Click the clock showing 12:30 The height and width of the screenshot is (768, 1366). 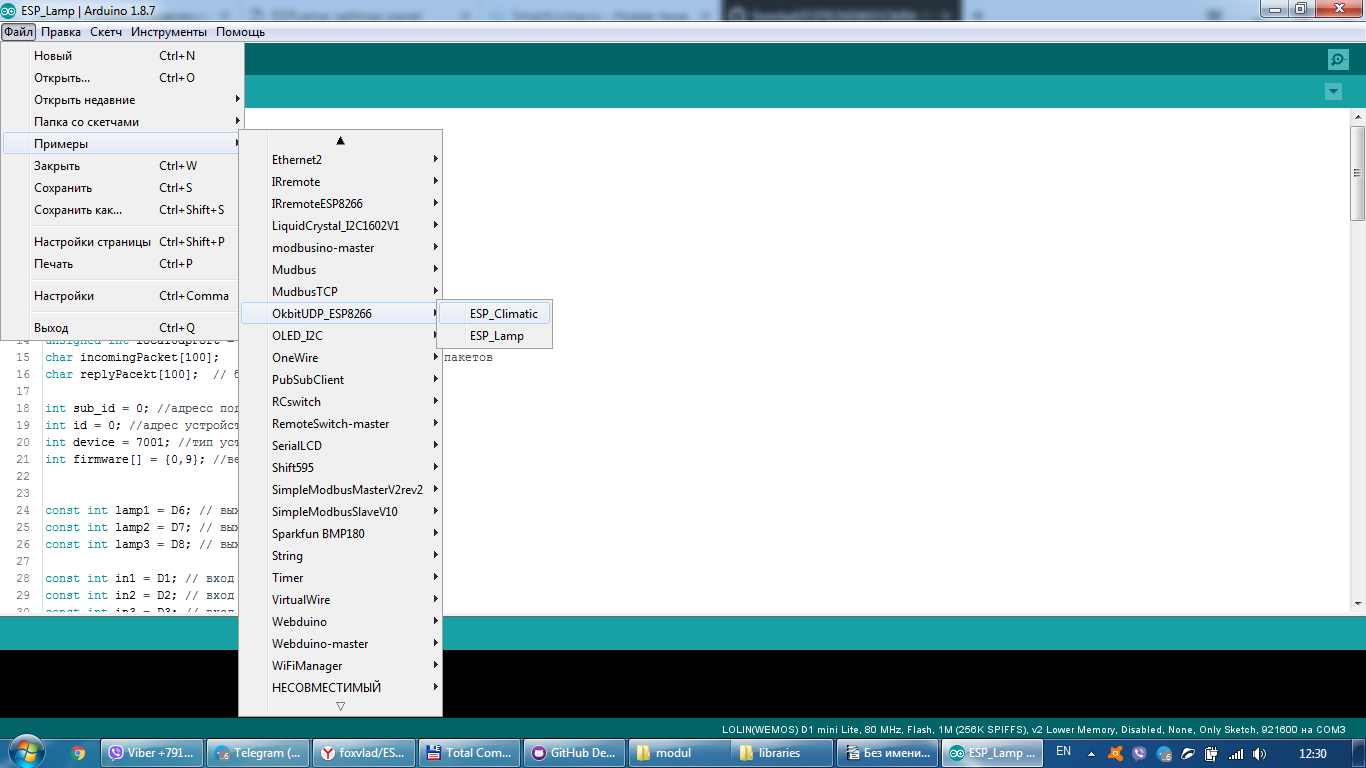coord(1312,753)
